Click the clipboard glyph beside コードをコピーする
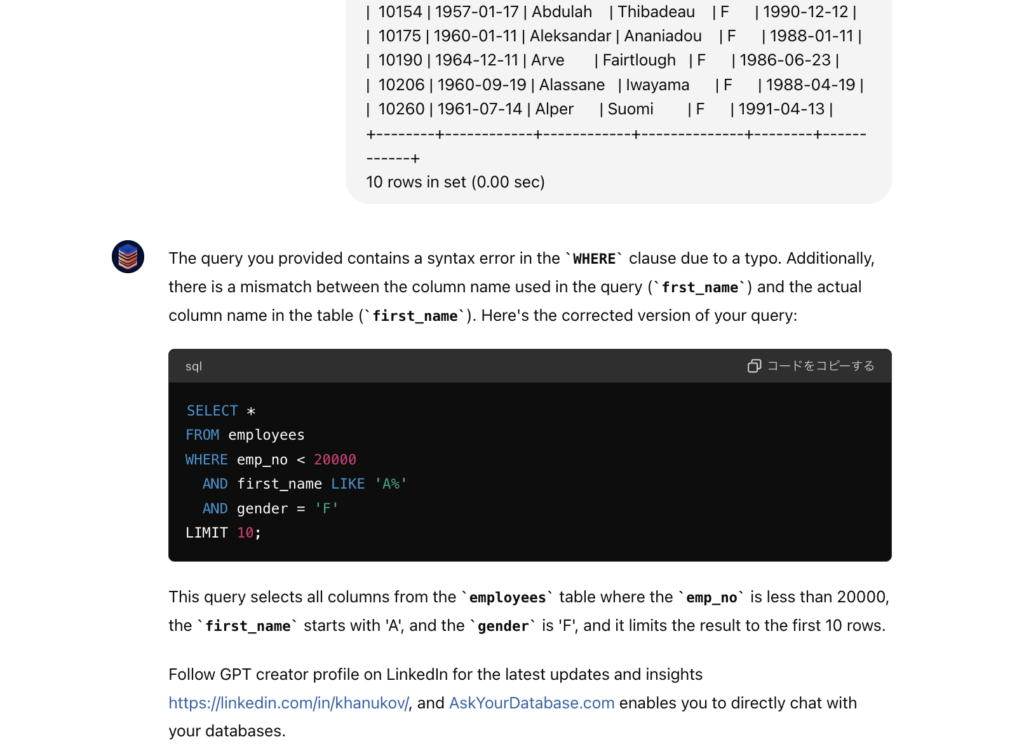The height and width of the screenshot is (751, 1024). click(x=754, y=366)
